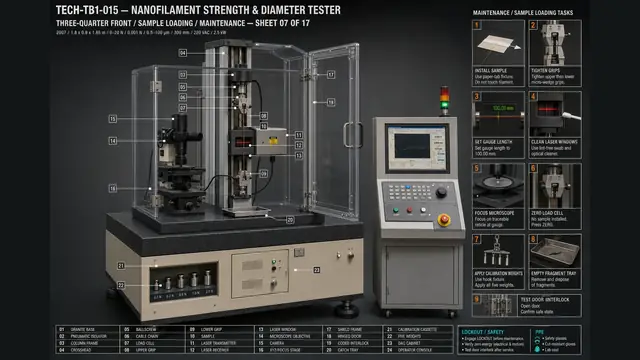
Task: Click callout number 17 at shield frame
Action: coord(331,75)
